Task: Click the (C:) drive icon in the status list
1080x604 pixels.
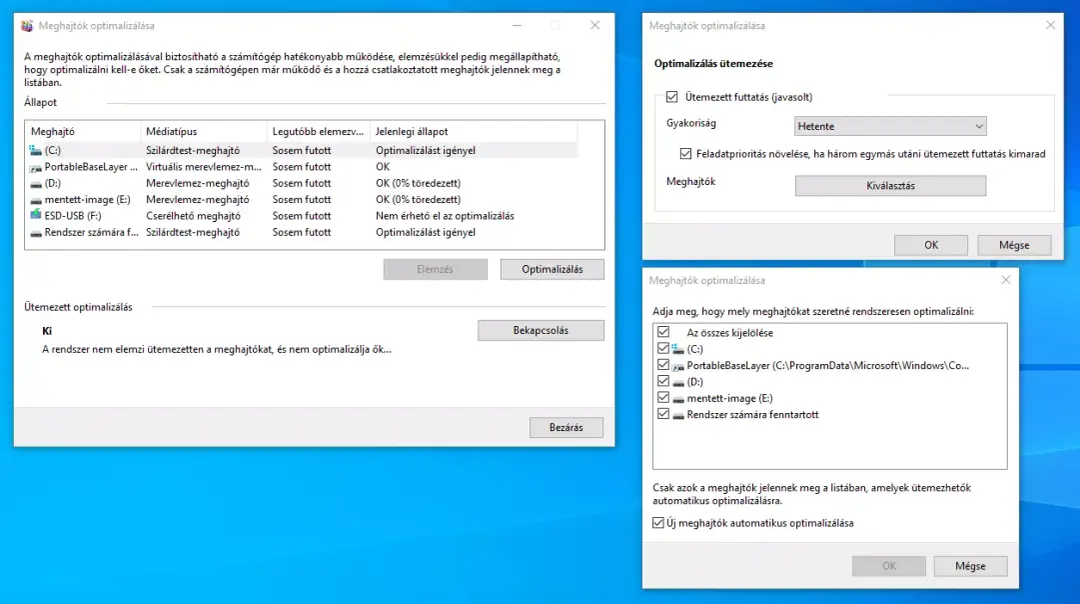Action: [x=36, y=150]
